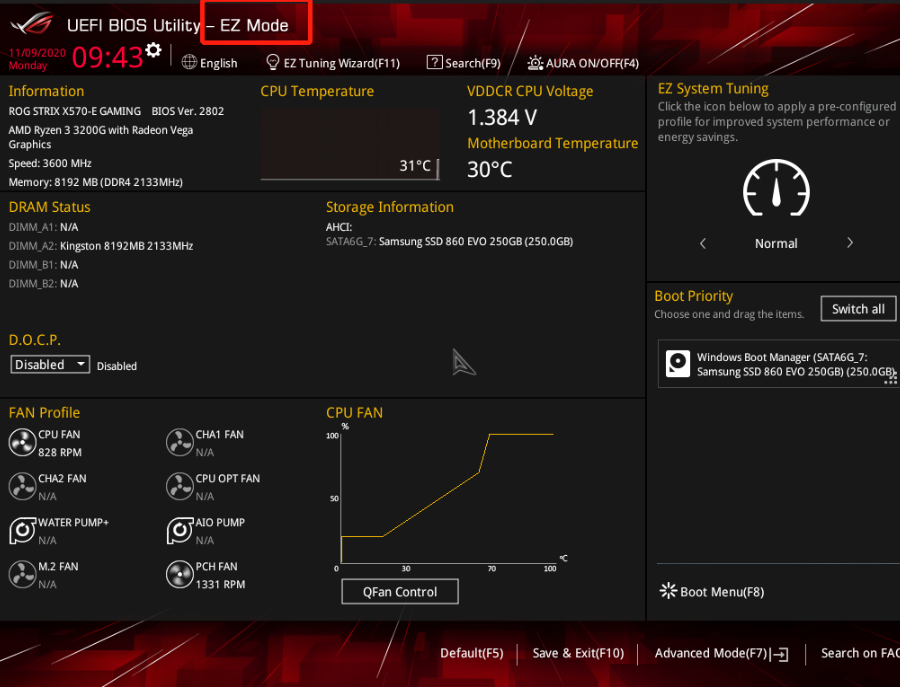Click the 11/09/2020 date text
This screenshot has height=687, width=900.
click(37, 53)
